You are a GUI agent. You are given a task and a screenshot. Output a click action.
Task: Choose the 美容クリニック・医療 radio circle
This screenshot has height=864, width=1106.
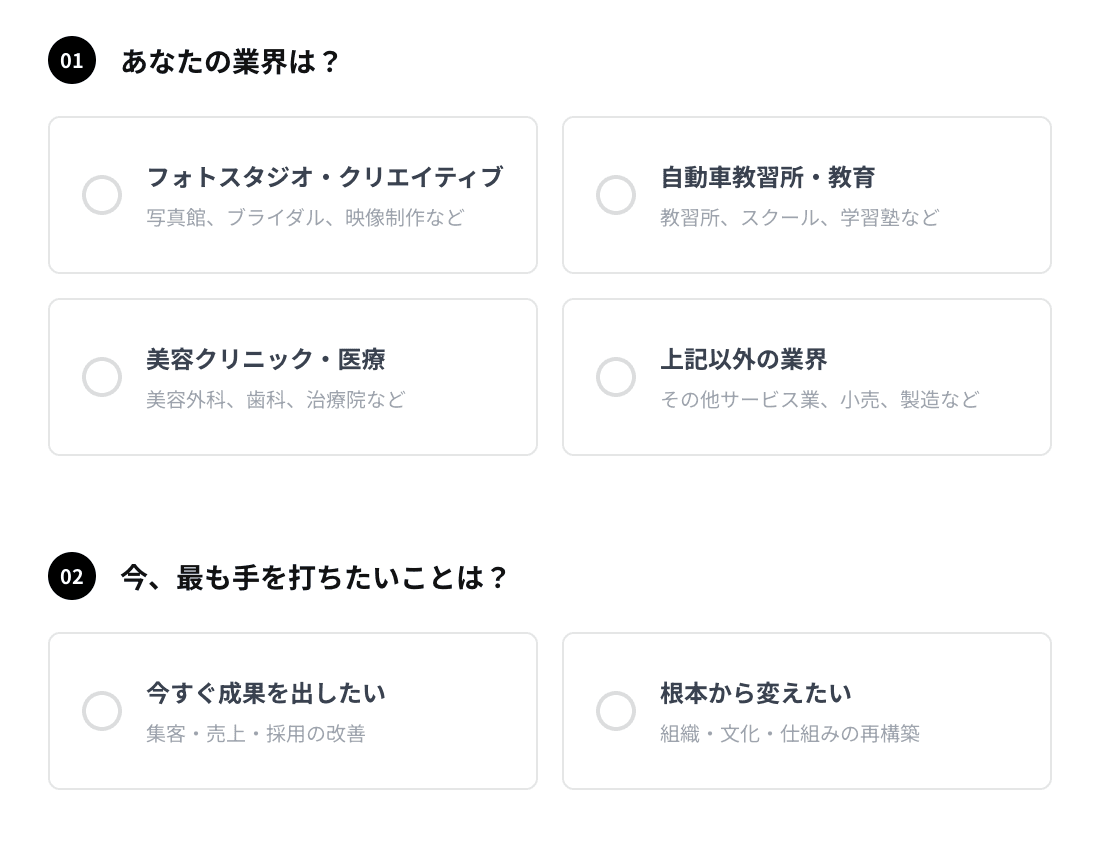pos(102,377)
